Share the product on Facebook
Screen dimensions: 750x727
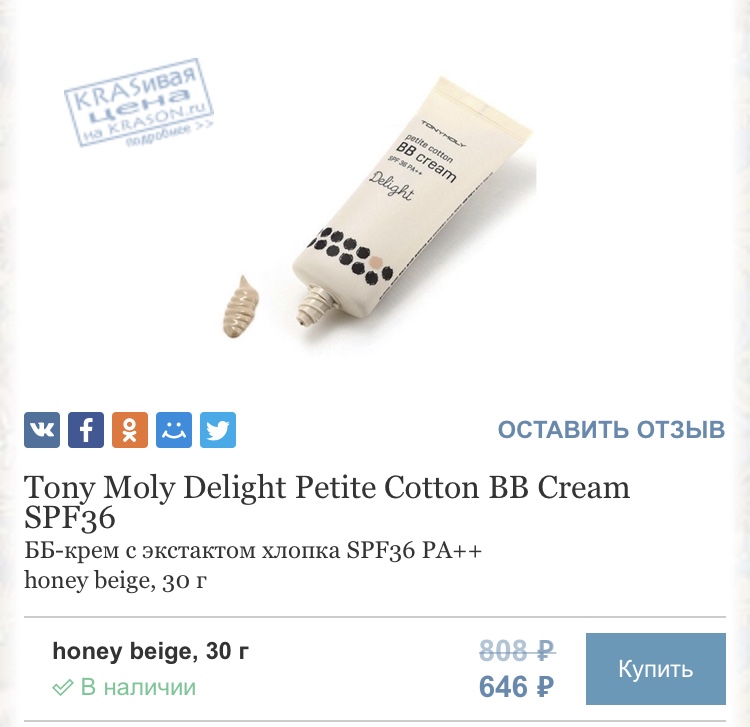pos(86,430)
